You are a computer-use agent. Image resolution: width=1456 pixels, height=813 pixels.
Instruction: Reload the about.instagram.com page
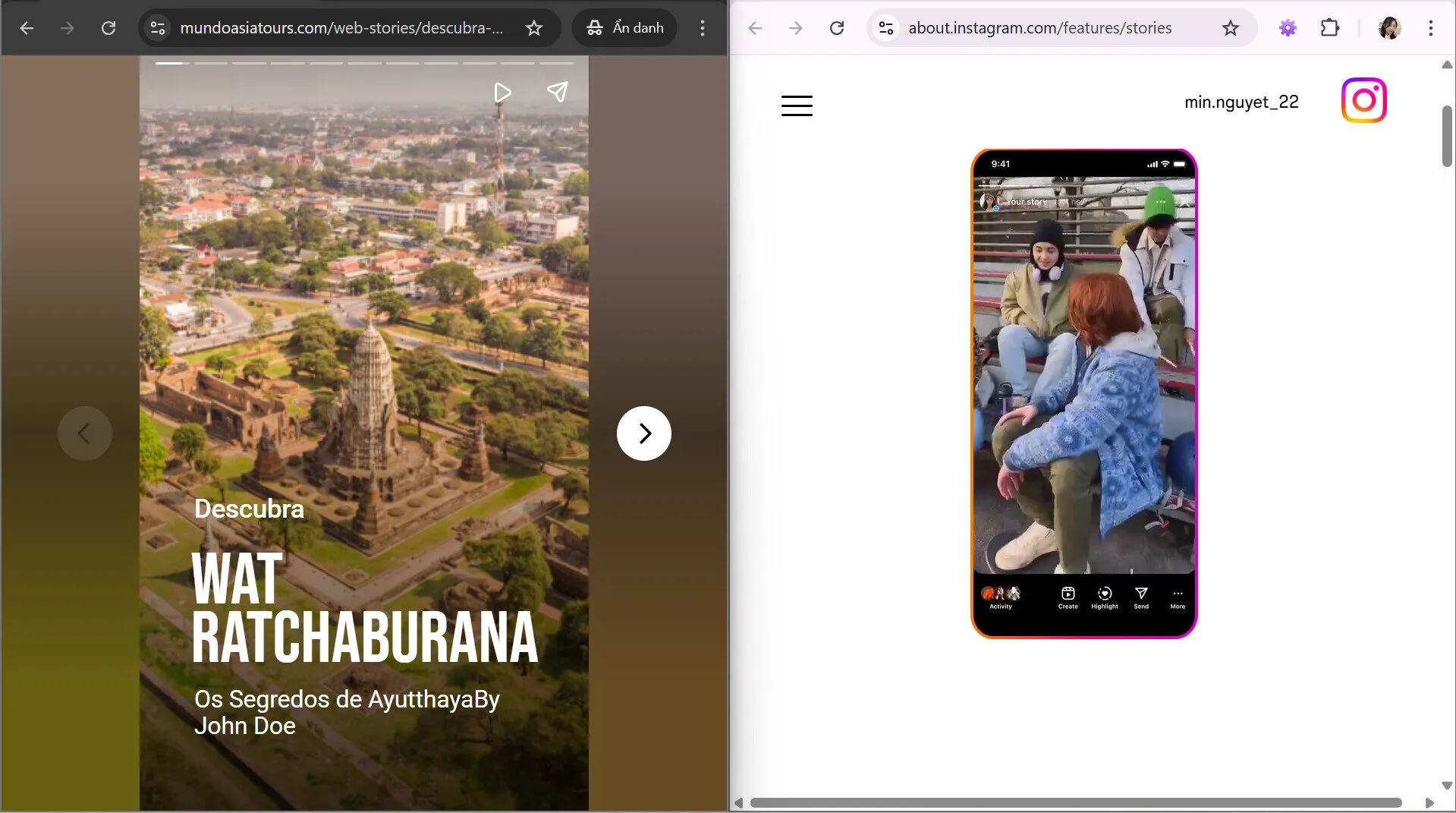click(837, 27)
